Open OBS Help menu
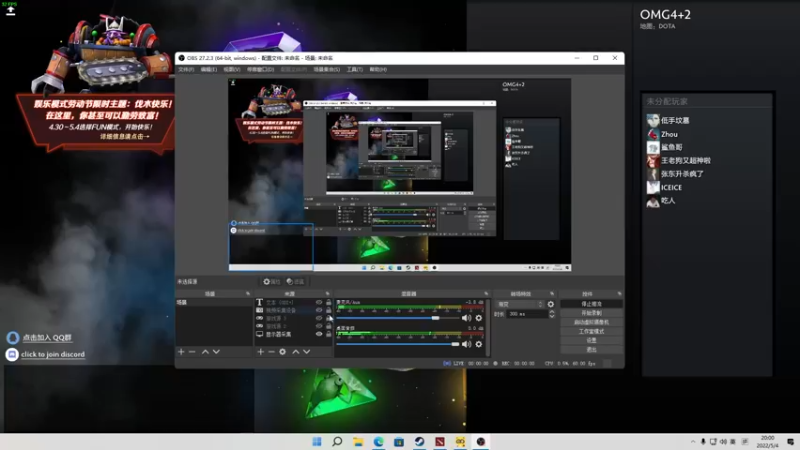This screenshot has height=450, width=800. pyautogui.click(x=378, y=69)
